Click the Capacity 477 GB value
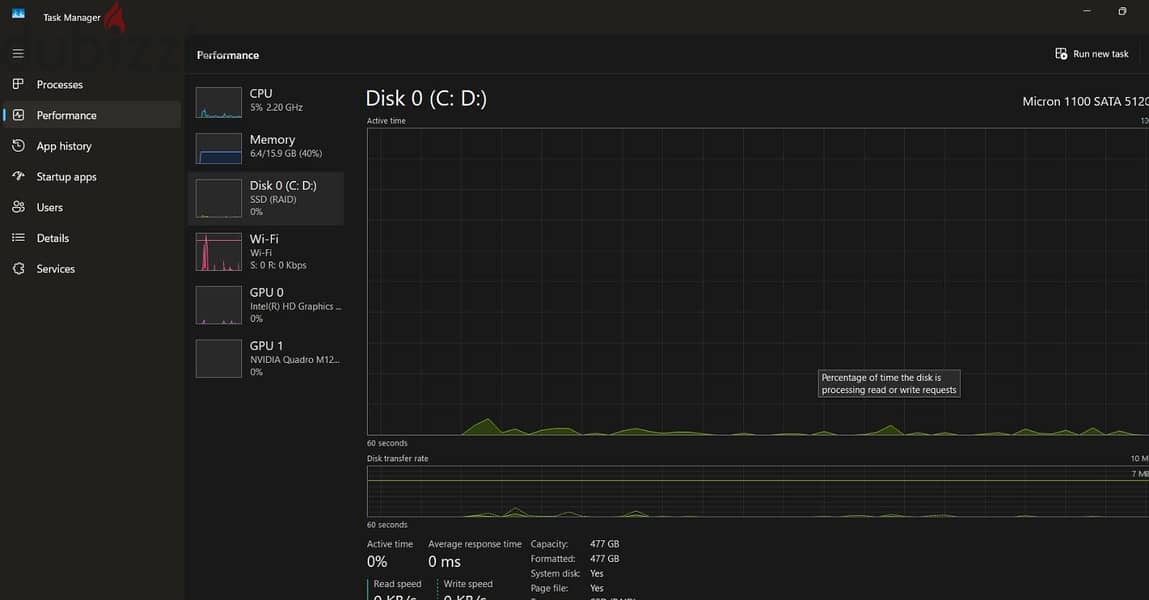Image resolution: width=1149 pixels, height=600 pixels. (605, 544)
